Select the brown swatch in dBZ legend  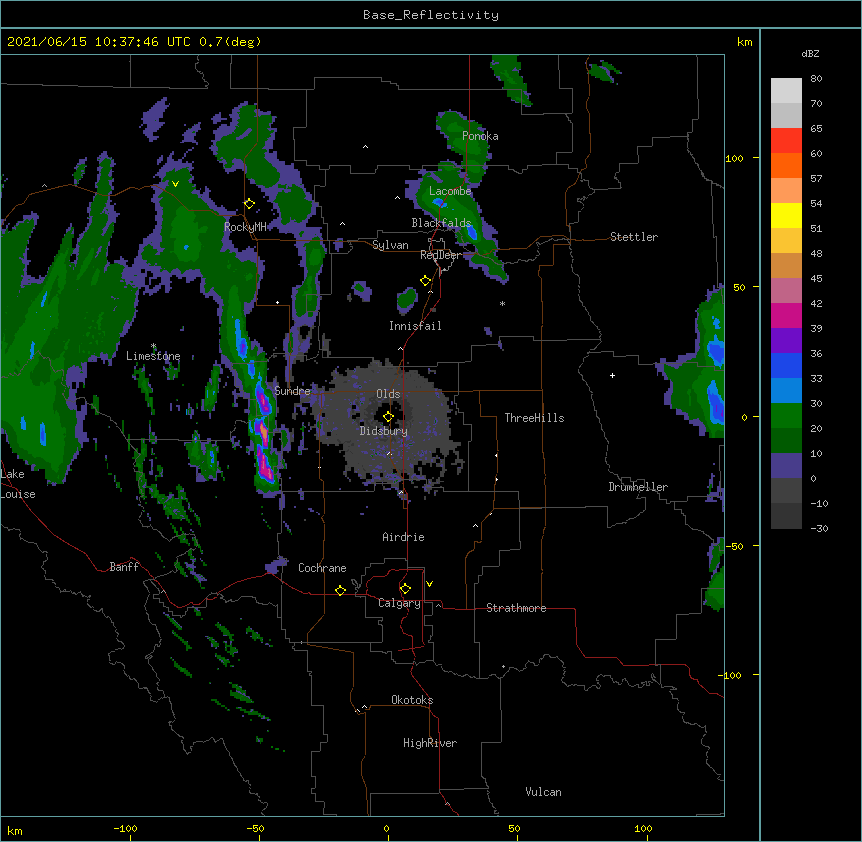coord(786,266)
